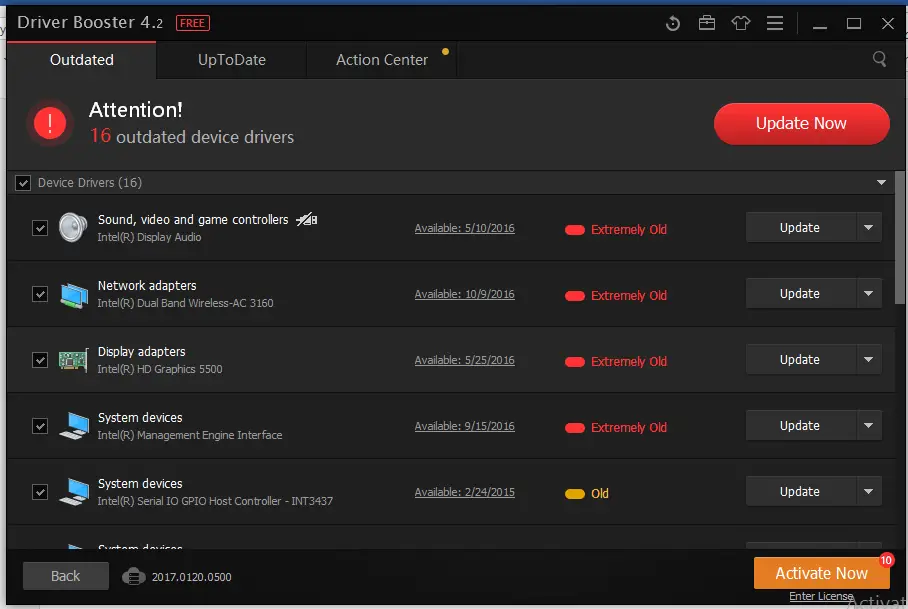Click the muted device icon beside Sound controllers
Image resolution: width=908 pixels, height=609 pixels.
pyautogui.click(x=306, y=219)
